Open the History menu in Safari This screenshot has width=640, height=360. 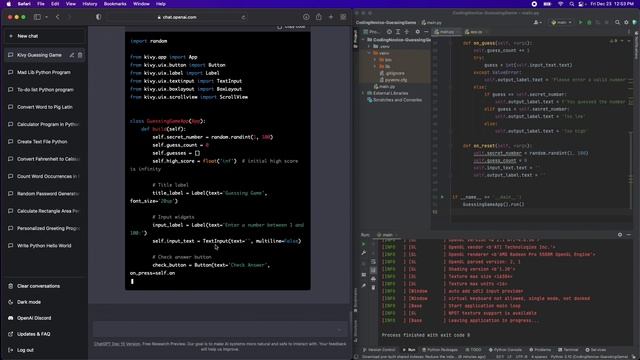coord(90,4)
